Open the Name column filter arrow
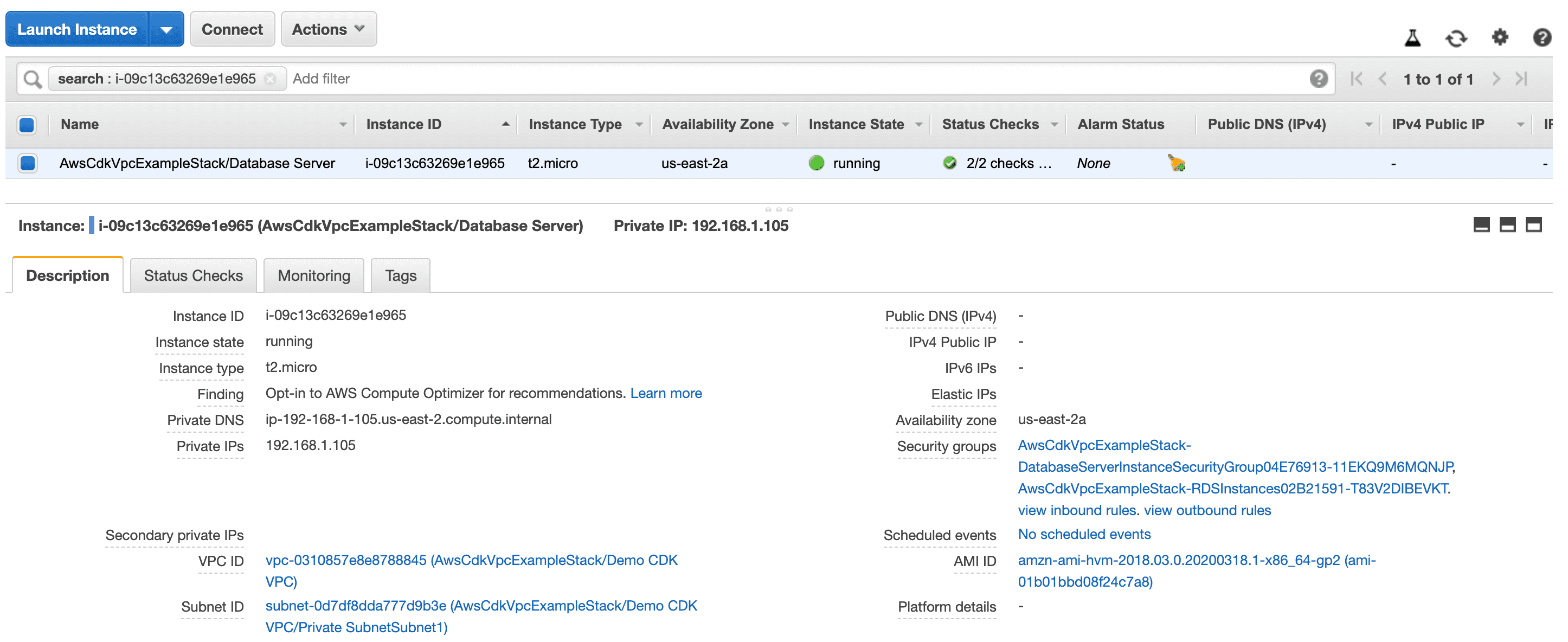The image size is (1568, 642). [x=343, y=125]
